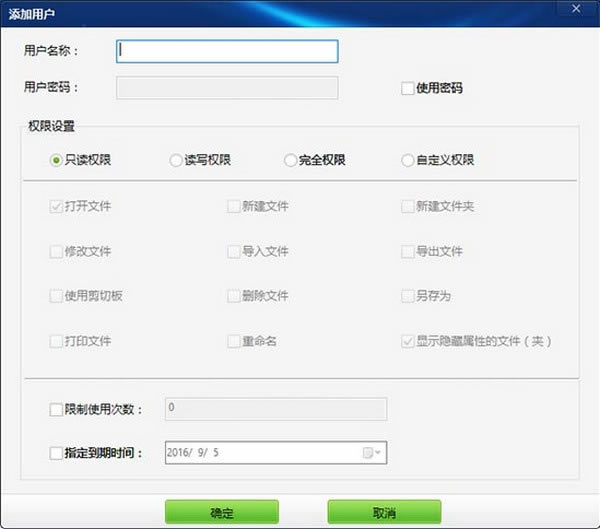This screenshot has height=529, width=600.
Task: Toggle the 使用剪切板 checkbox
Action: pyautogui.click(x=56, y=296)
